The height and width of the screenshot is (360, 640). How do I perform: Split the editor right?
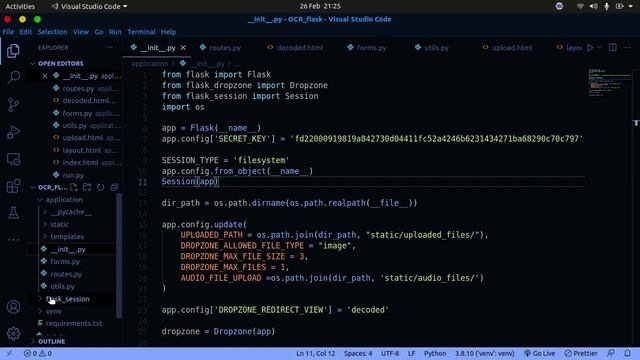613,47
